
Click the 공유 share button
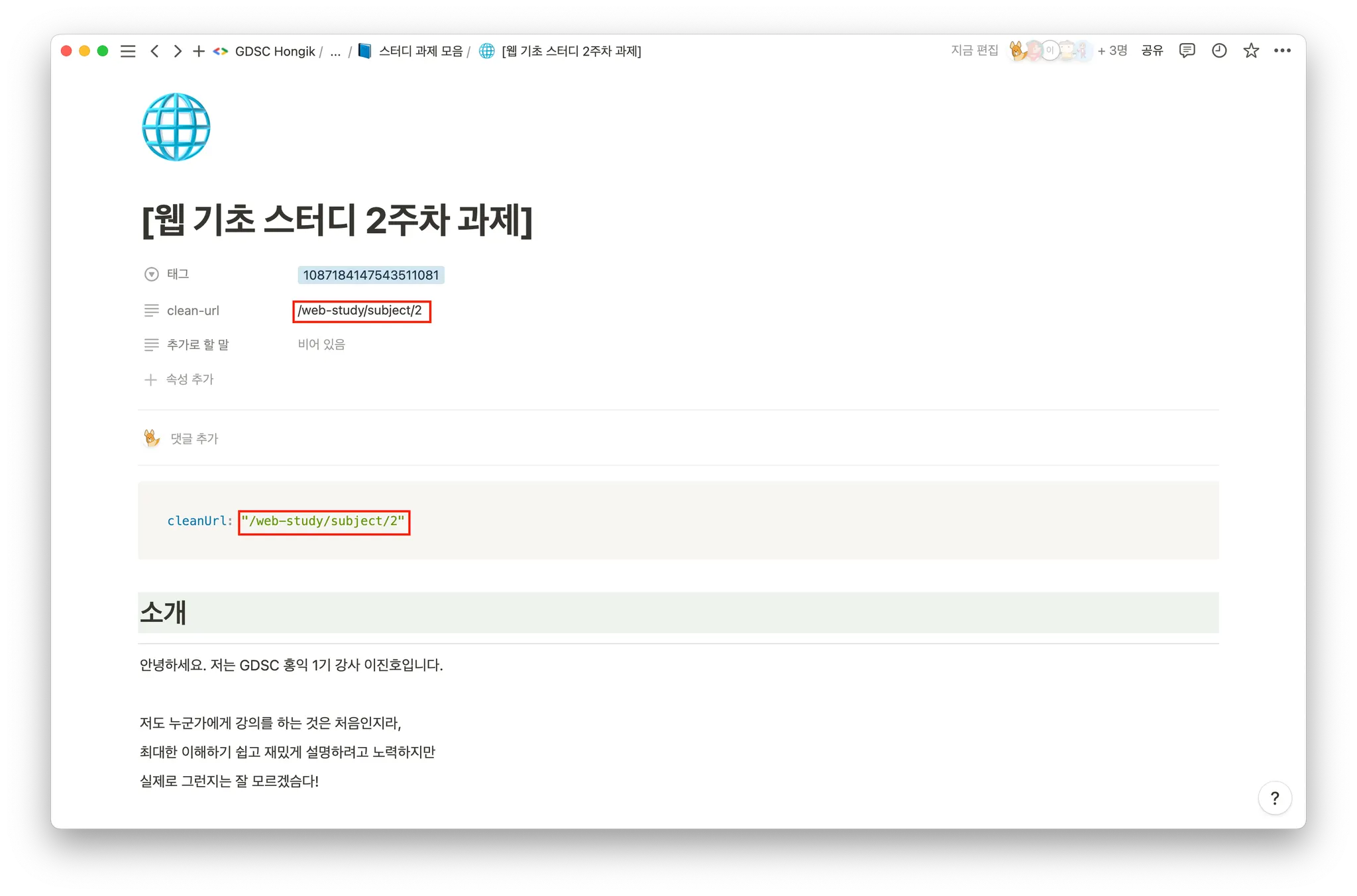(x=1152, y=51)
